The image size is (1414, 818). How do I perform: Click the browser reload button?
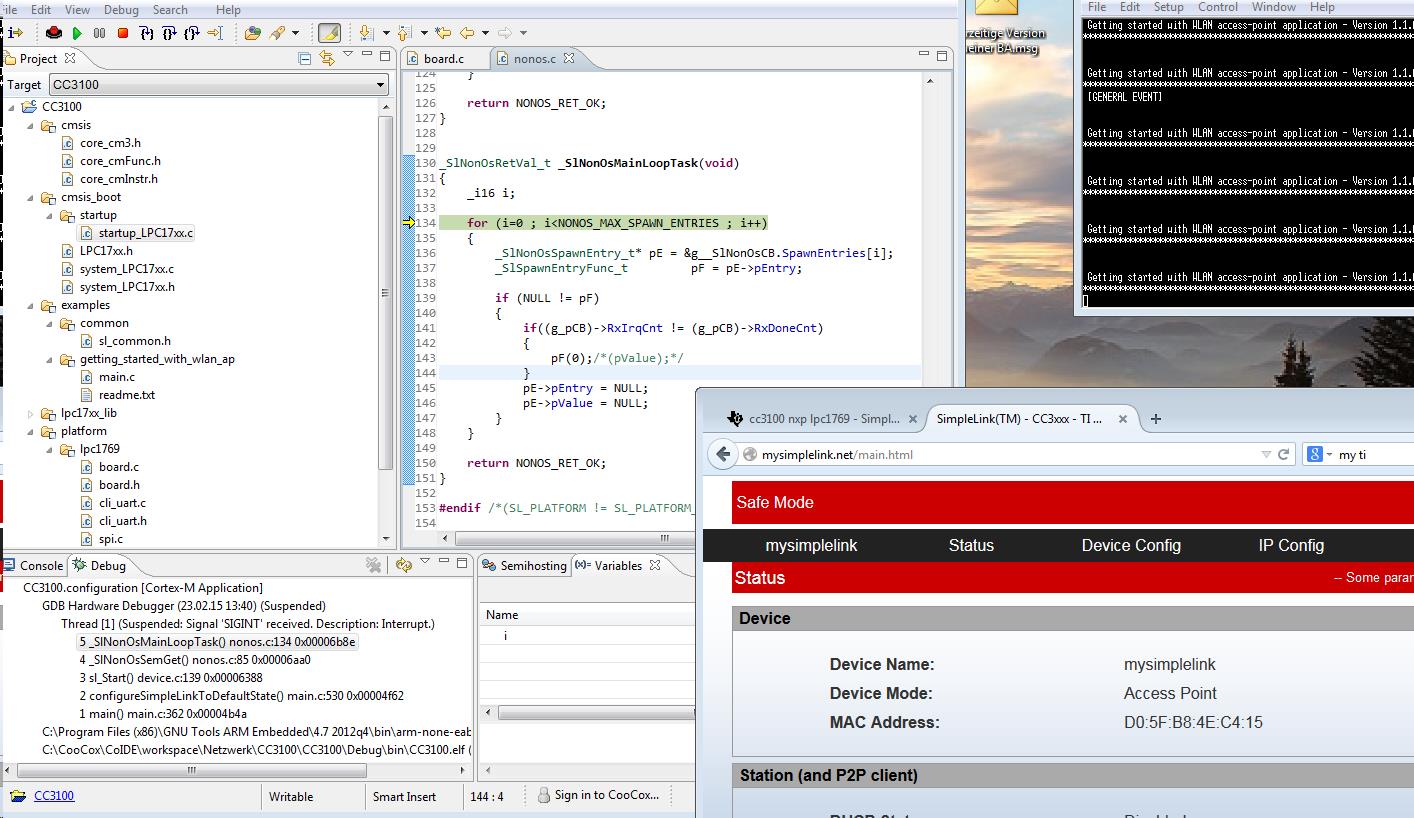1284,454
